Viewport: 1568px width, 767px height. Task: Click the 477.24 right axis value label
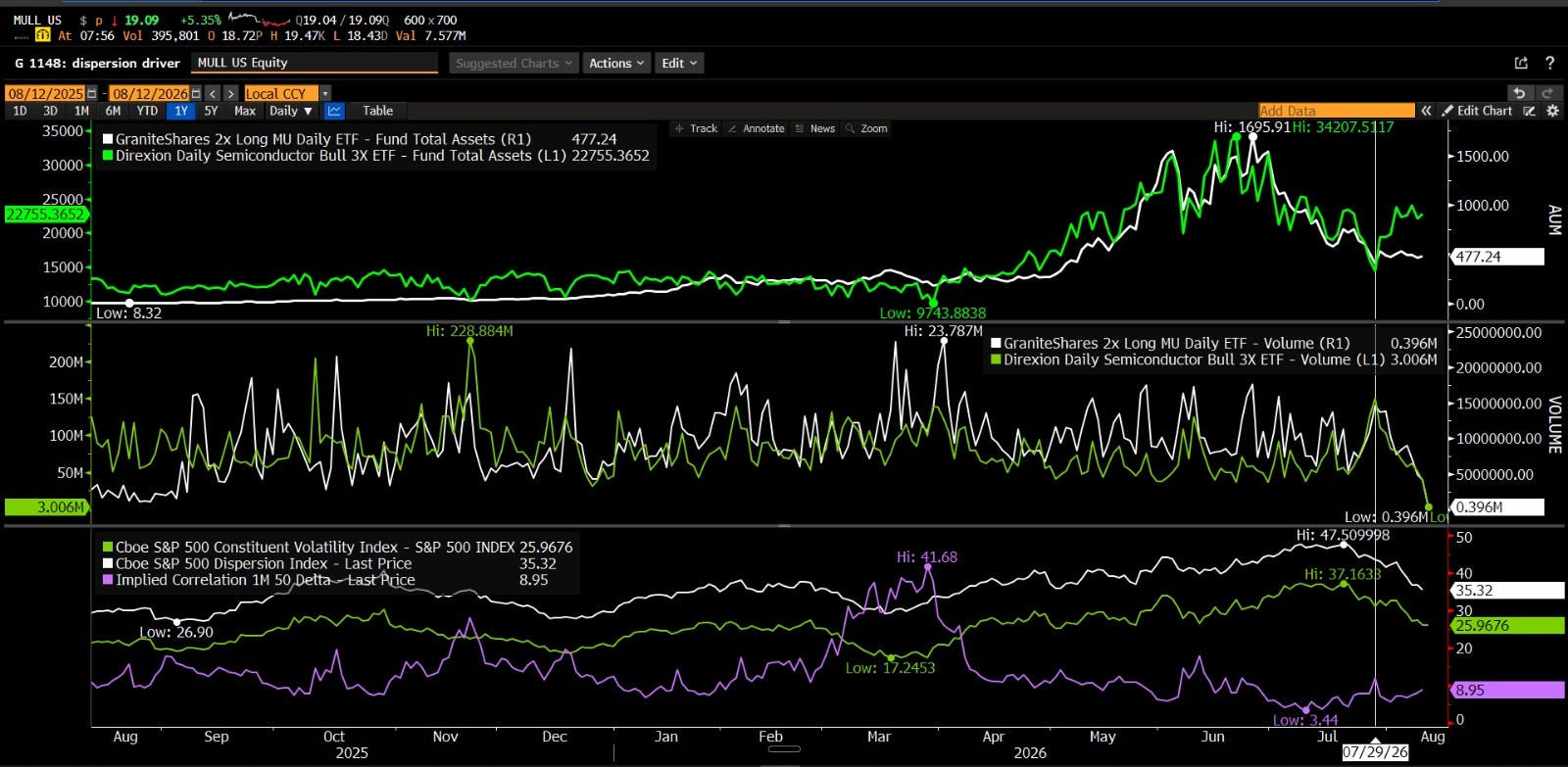coord(1496,257)
